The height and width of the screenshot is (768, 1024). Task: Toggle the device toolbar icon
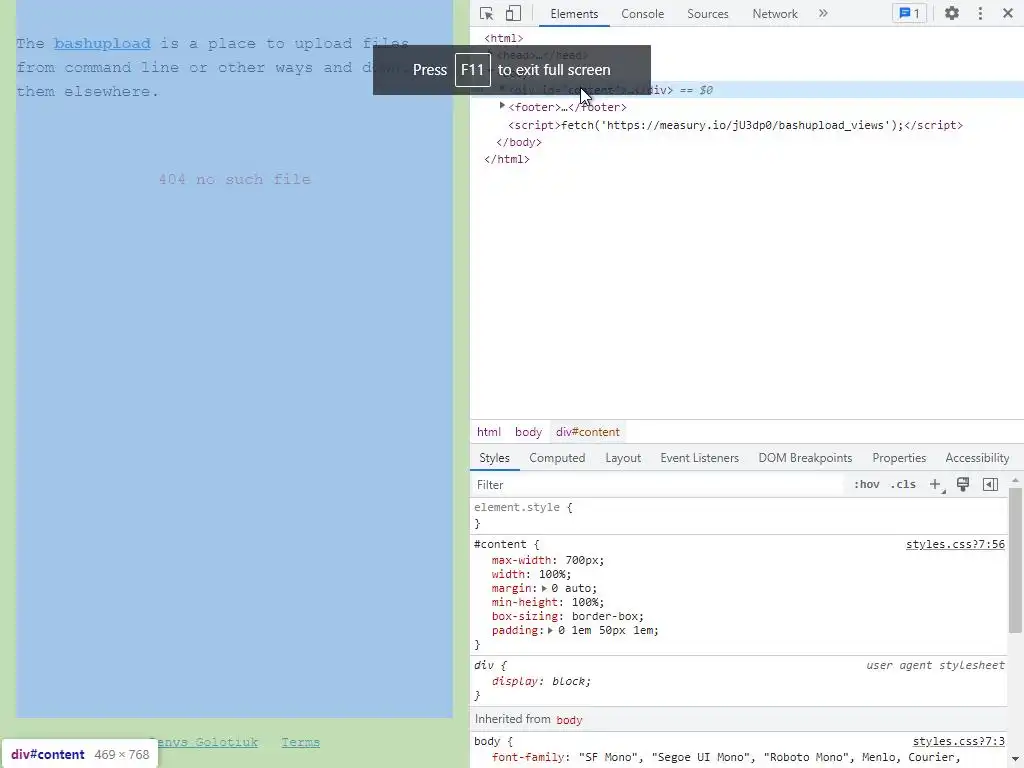click(x=513, y=14)
